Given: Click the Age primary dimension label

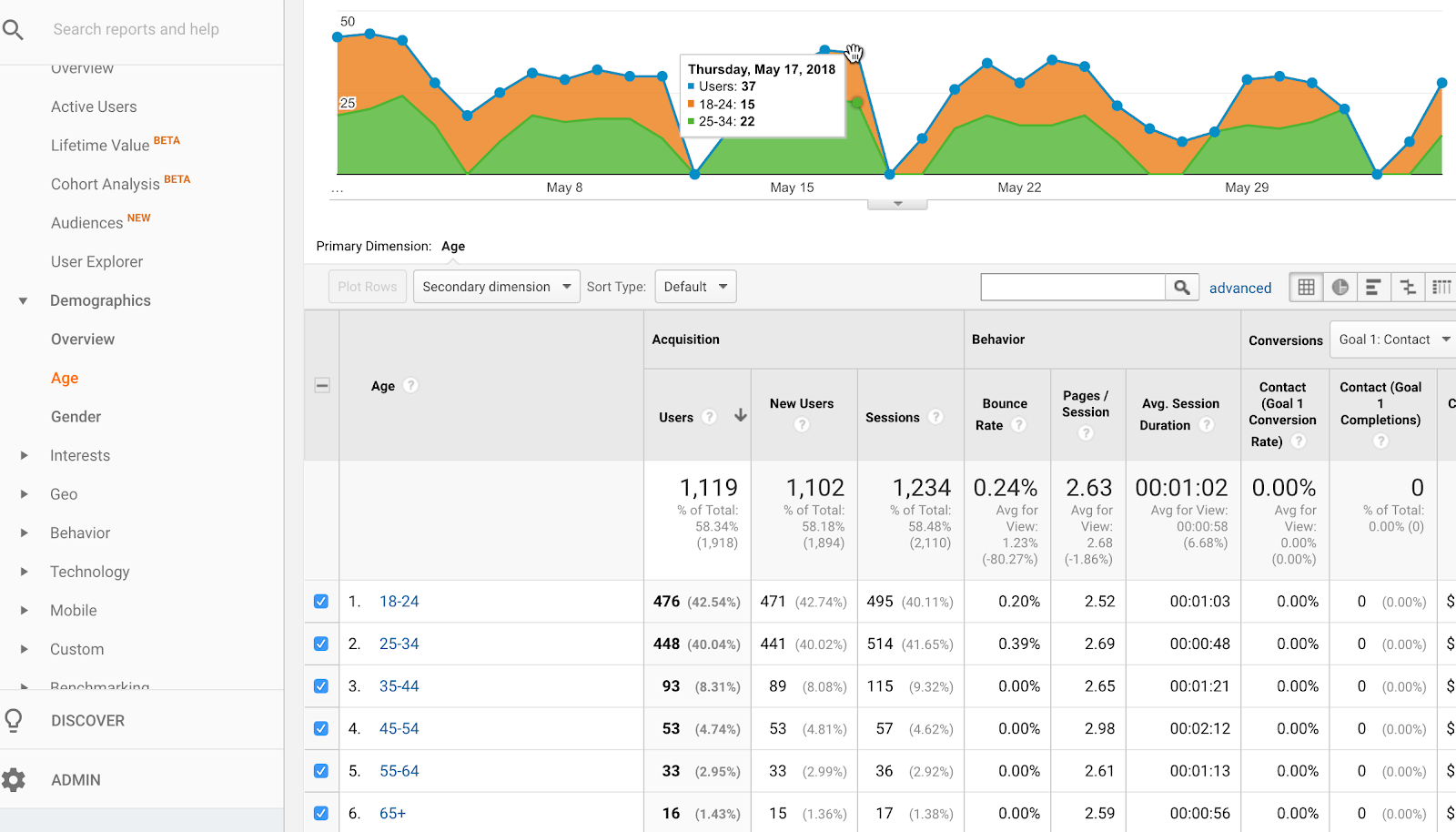Looking at the screenshot, I should pos(453,246).
